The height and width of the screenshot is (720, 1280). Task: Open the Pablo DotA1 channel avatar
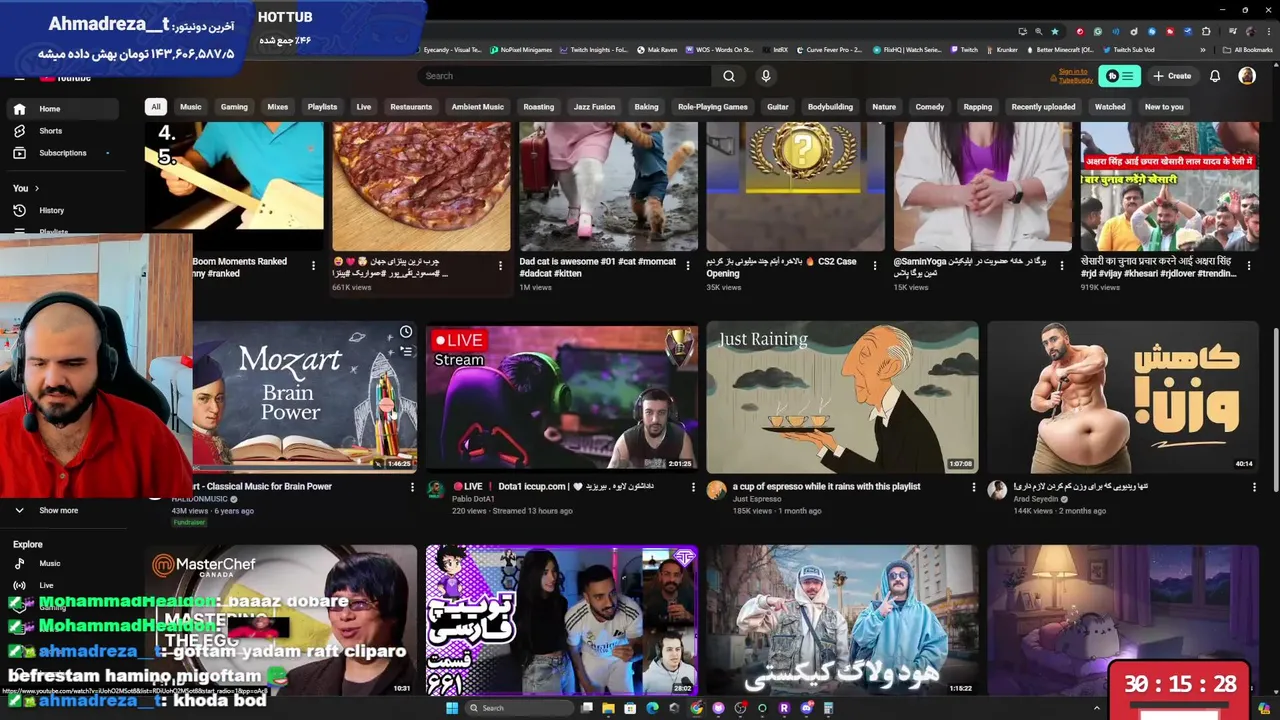[436, 490]
